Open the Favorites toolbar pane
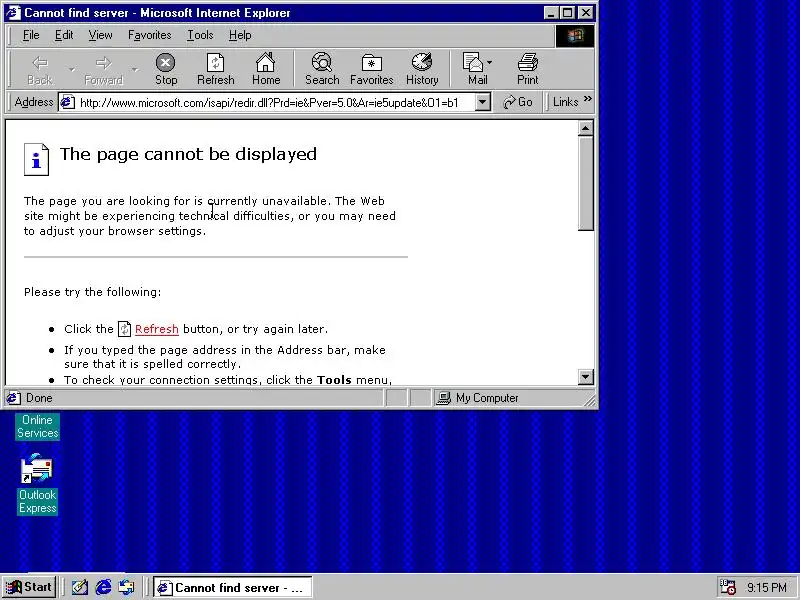 coord(371,69)
